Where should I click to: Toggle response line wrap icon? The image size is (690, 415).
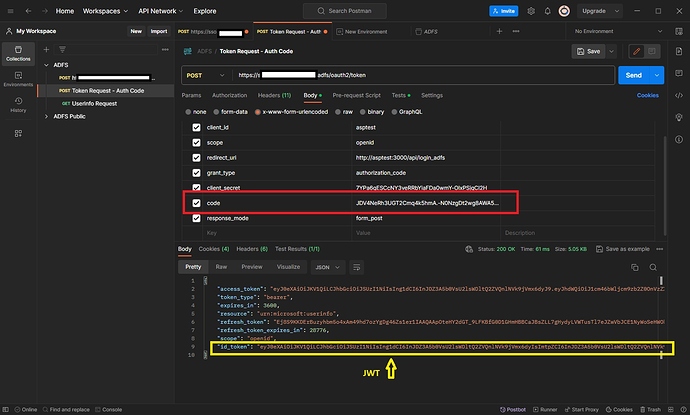point(356,267)
